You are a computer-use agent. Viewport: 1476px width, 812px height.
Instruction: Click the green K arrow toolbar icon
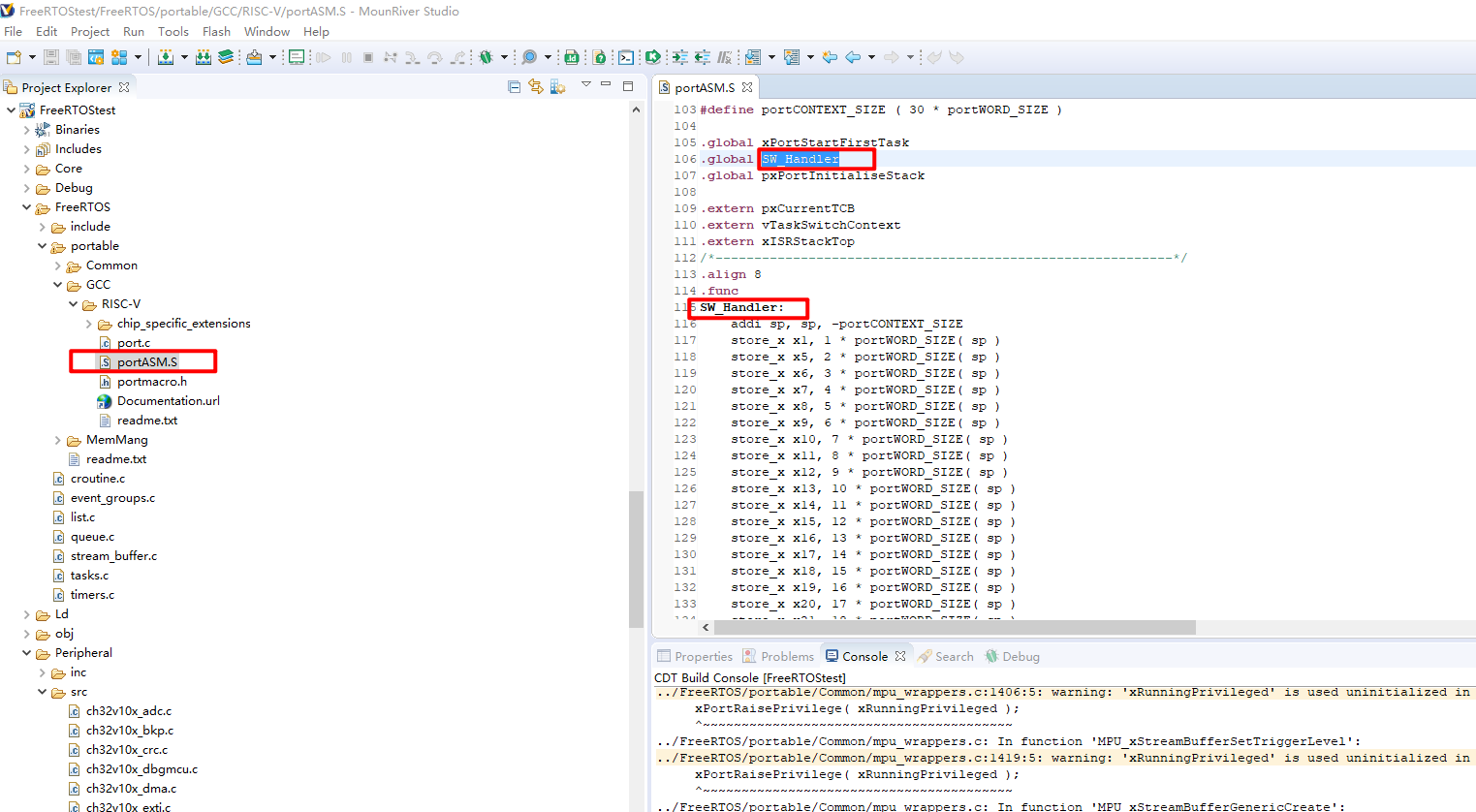coord(652,57)
